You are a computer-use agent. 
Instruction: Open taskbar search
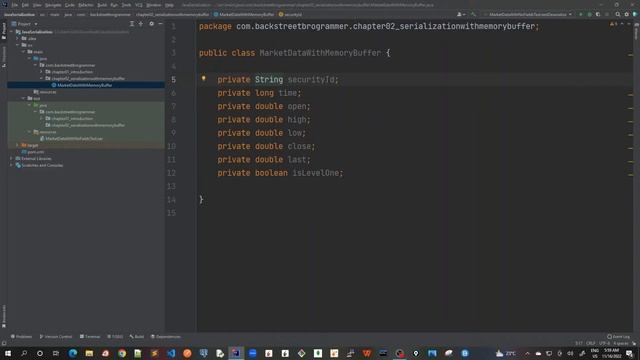(x=24, y=353)
